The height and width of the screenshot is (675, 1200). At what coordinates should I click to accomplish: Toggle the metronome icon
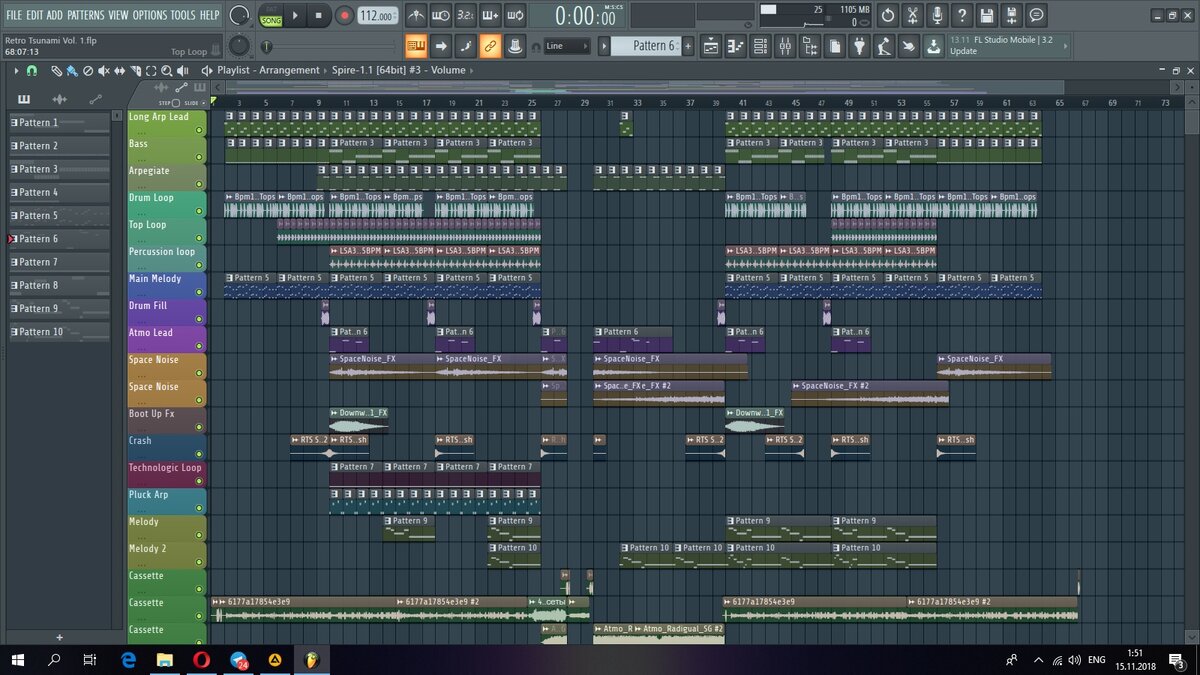pyautogui.click(x=416, y=15)
